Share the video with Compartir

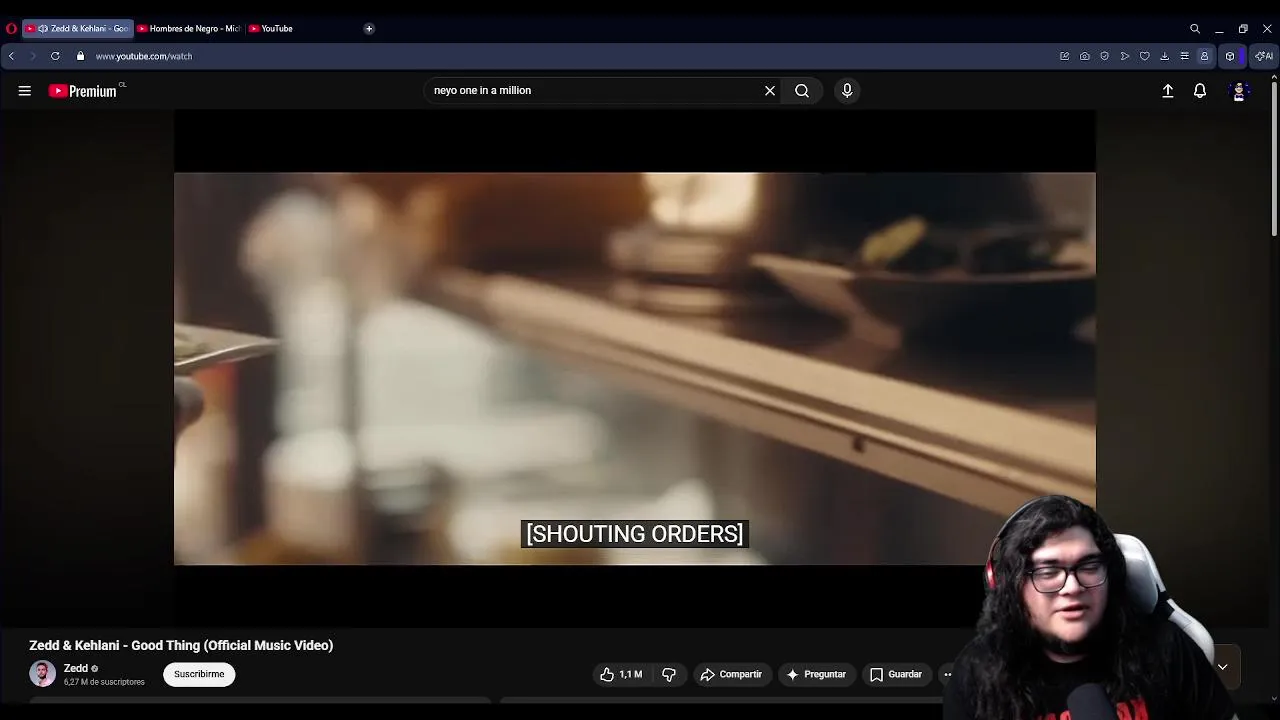731,675
